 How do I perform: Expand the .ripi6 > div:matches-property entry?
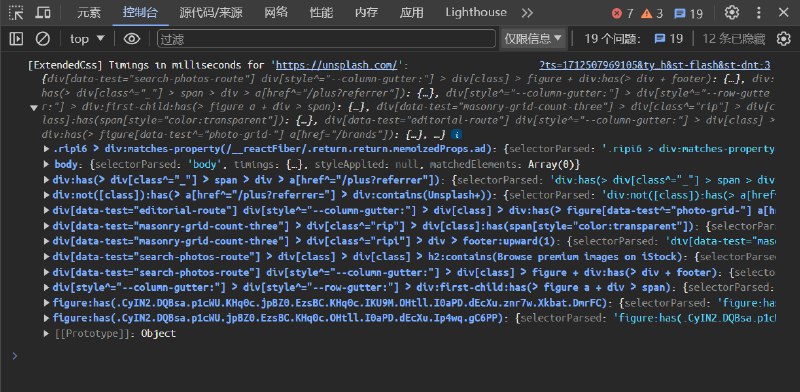47,150
